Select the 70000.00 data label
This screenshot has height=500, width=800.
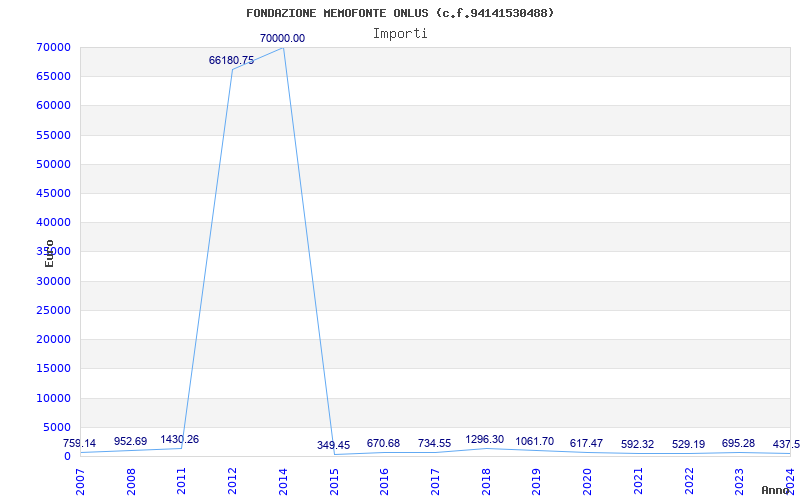point(282,38)
